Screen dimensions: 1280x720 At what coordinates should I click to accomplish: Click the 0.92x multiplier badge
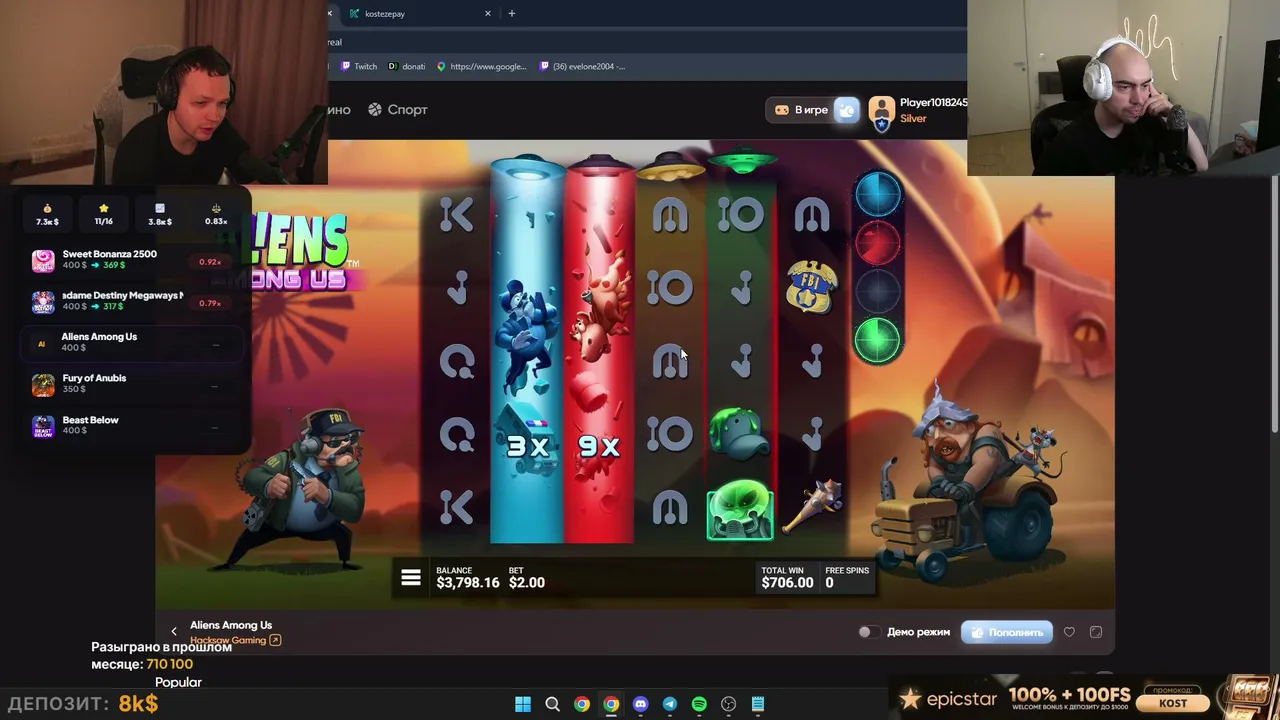pos(209,262)
